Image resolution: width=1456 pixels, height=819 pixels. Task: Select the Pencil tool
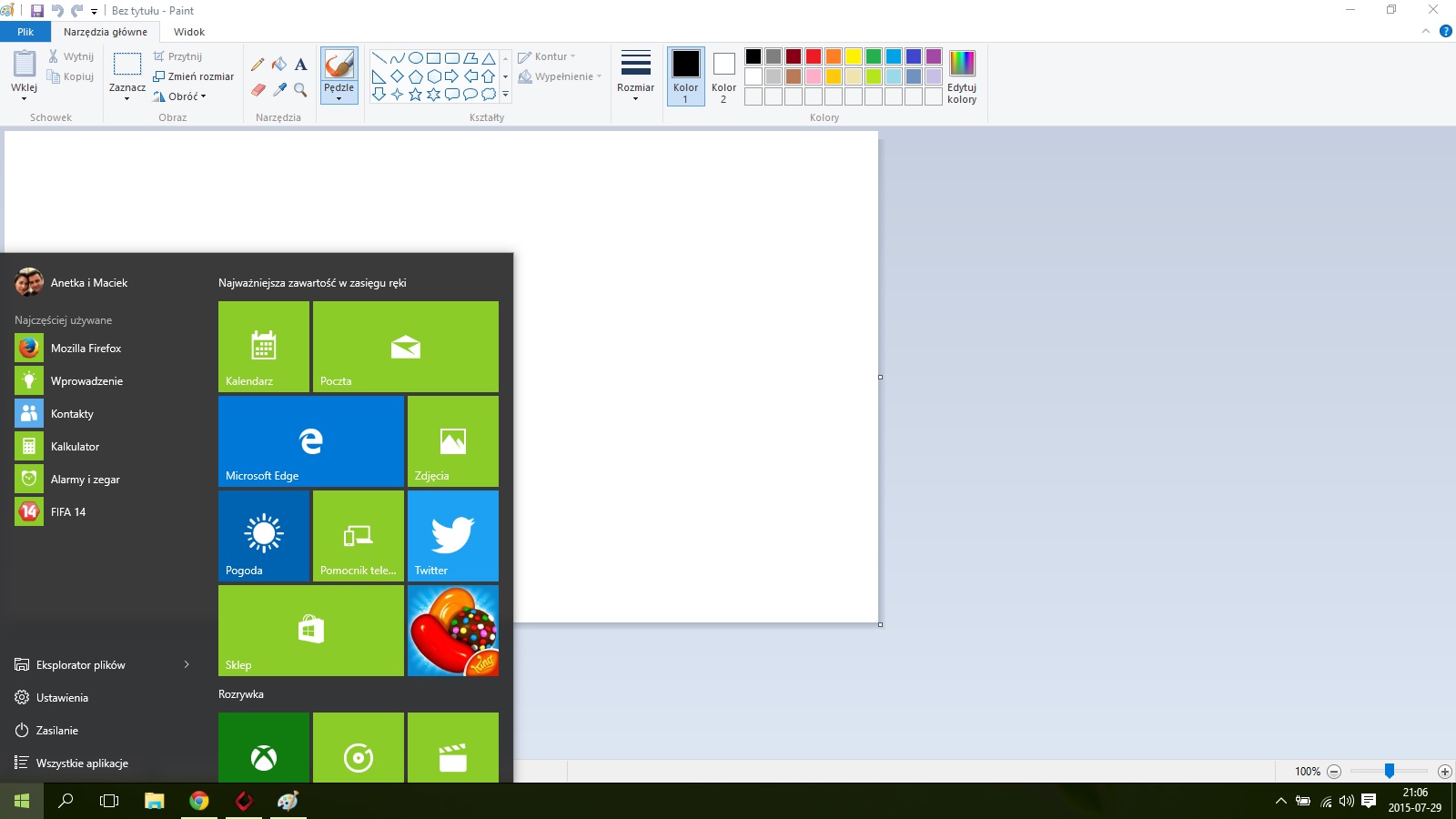coord(258,65)
